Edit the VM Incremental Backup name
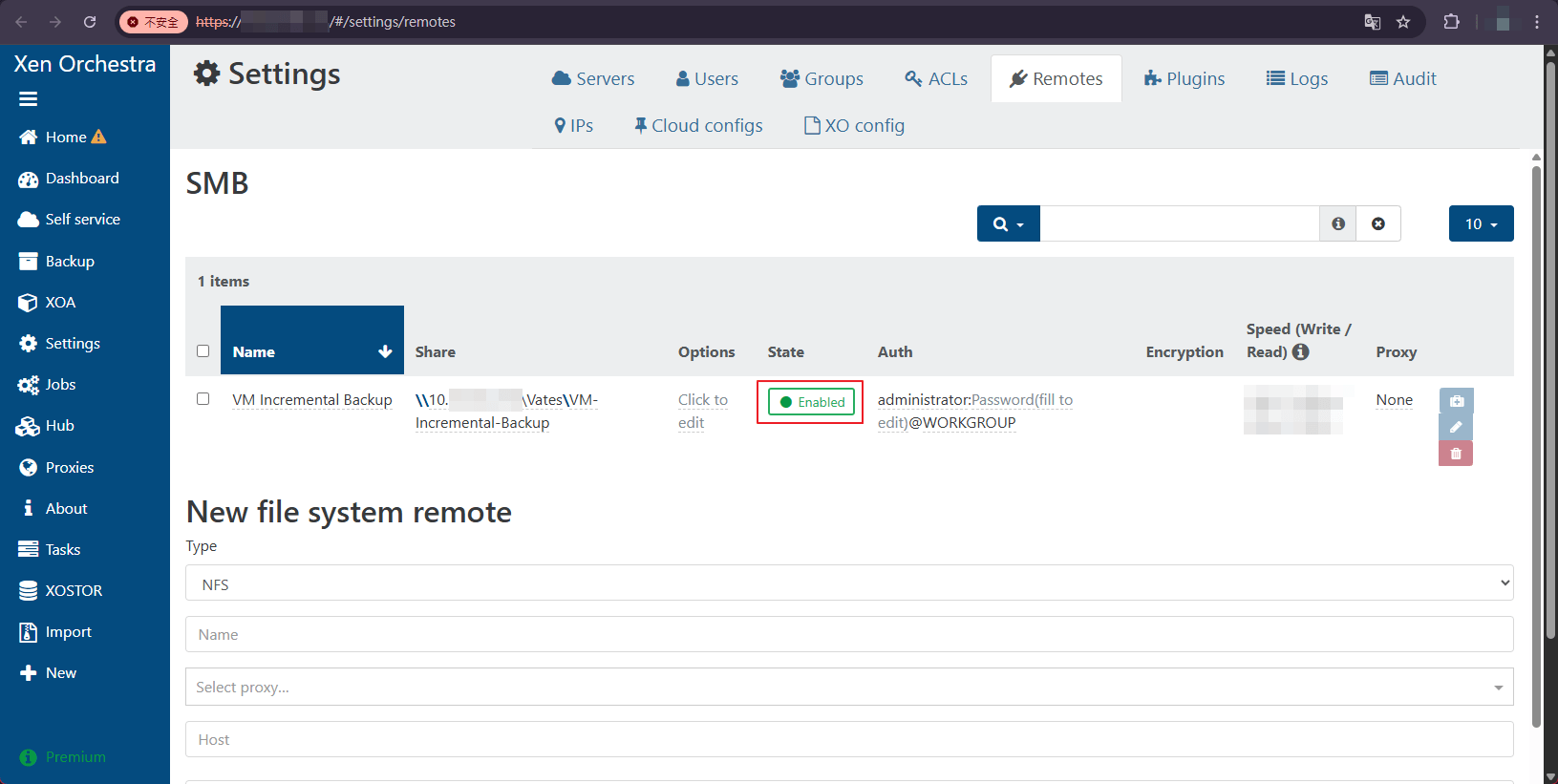The width and height of the screenshot is (1558, 784). tap(312, 400)
